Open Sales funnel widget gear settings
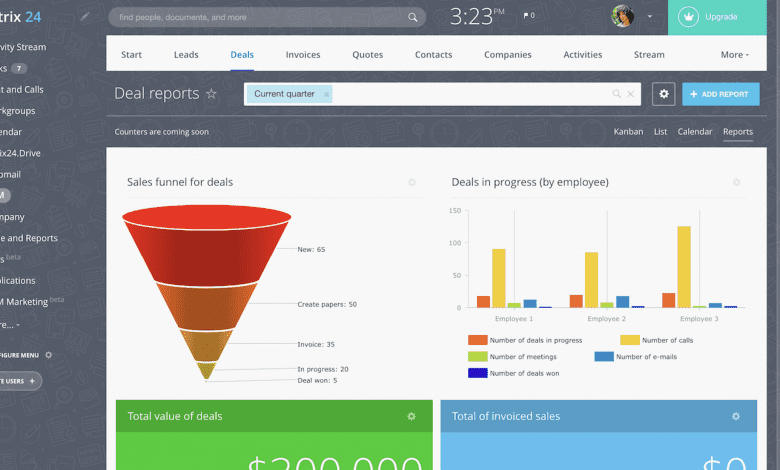 coord(412,183)
